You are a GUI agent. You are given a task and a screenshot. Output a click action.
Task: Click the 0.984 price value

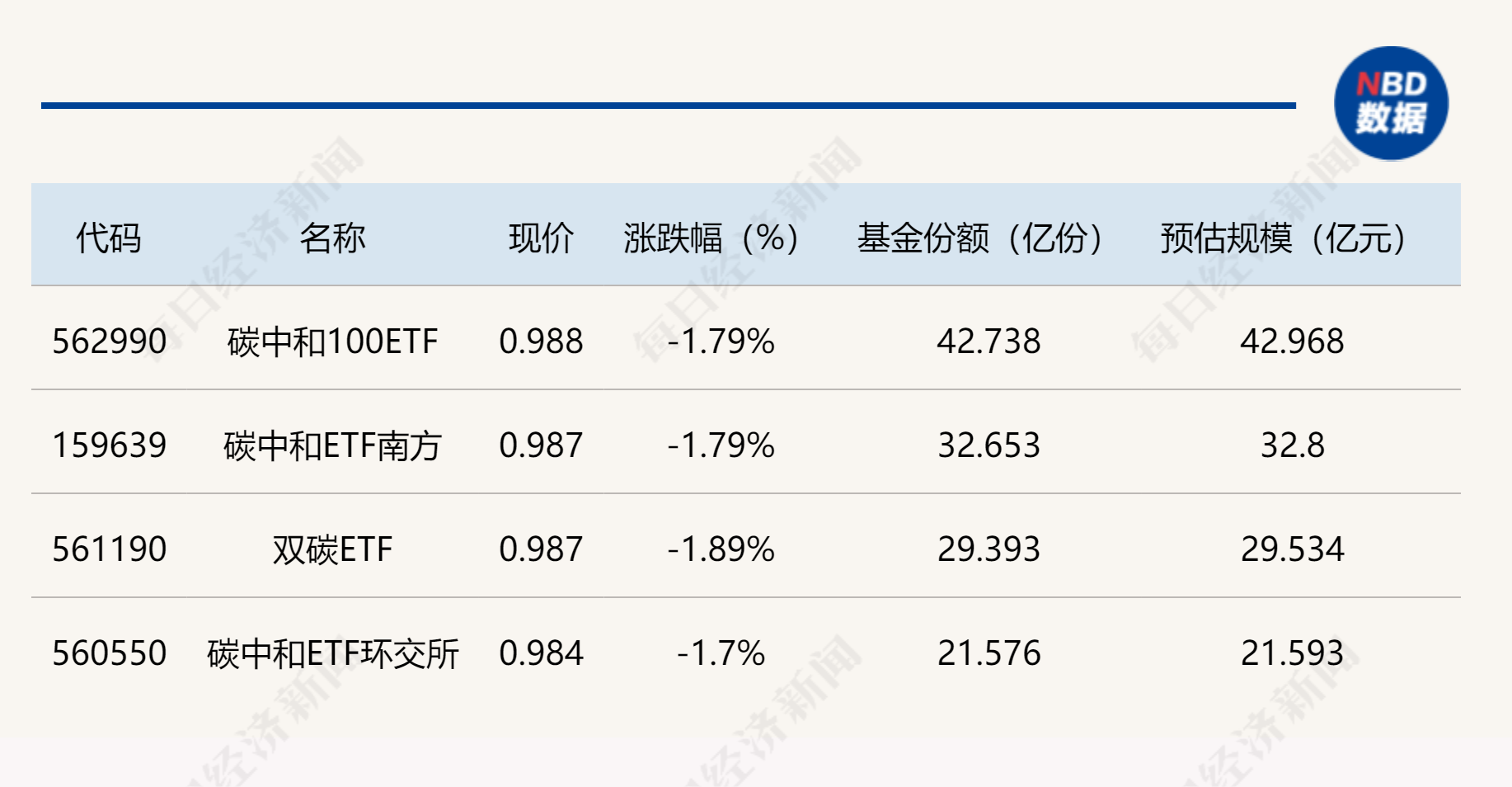coord(541,653)
